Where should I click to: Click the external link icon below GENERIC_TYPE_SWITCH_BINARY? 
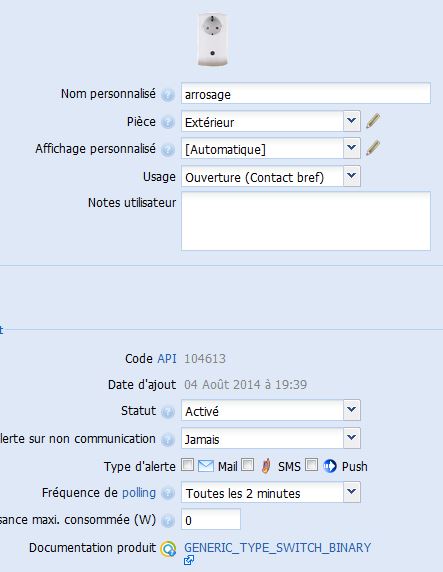point(189,560)
